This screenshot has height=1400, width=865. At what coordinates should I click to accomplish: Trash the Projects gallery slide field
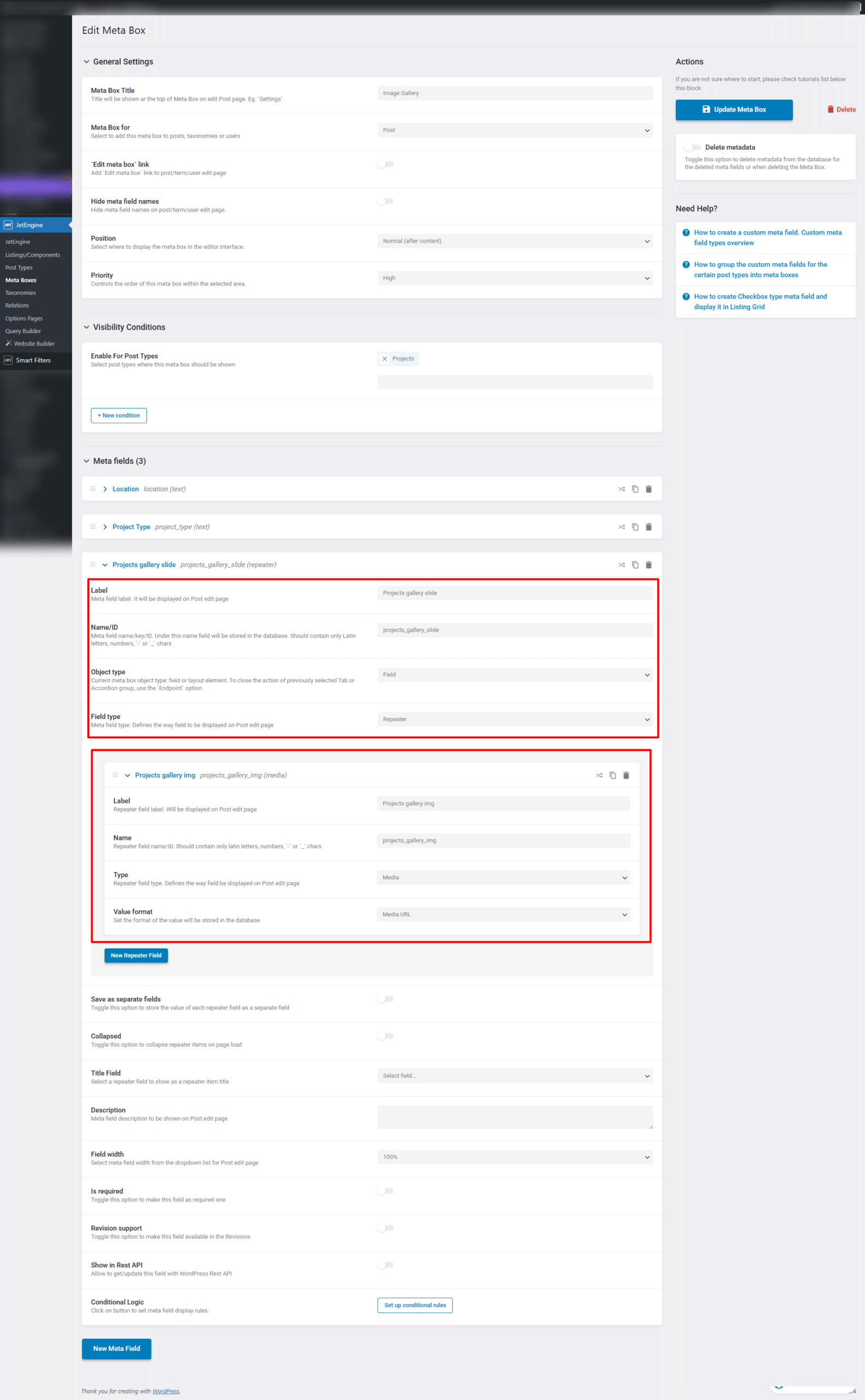[648, 564]
